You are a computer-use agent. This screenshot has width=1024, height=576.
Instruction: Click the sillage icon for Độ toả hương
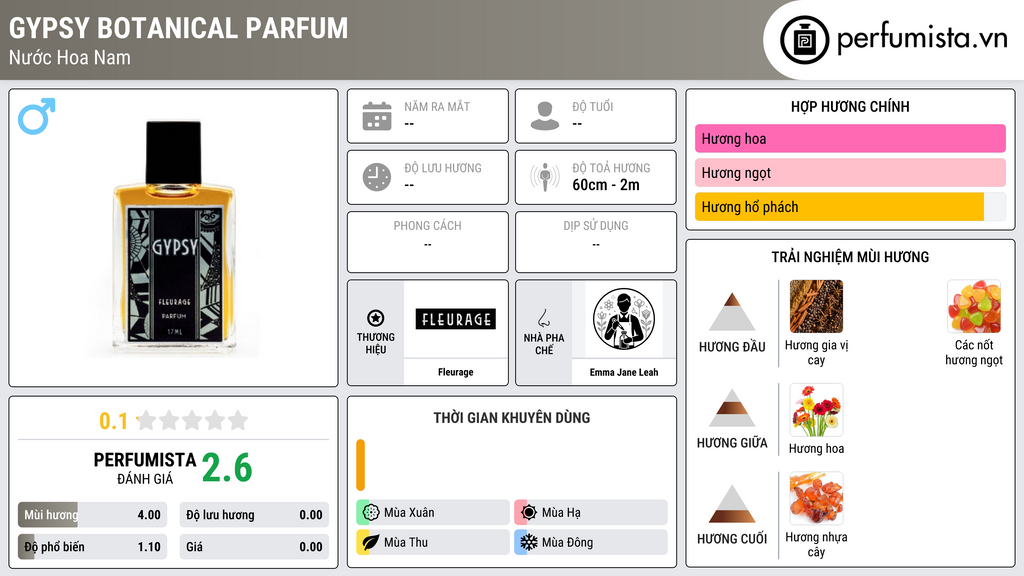545,177
